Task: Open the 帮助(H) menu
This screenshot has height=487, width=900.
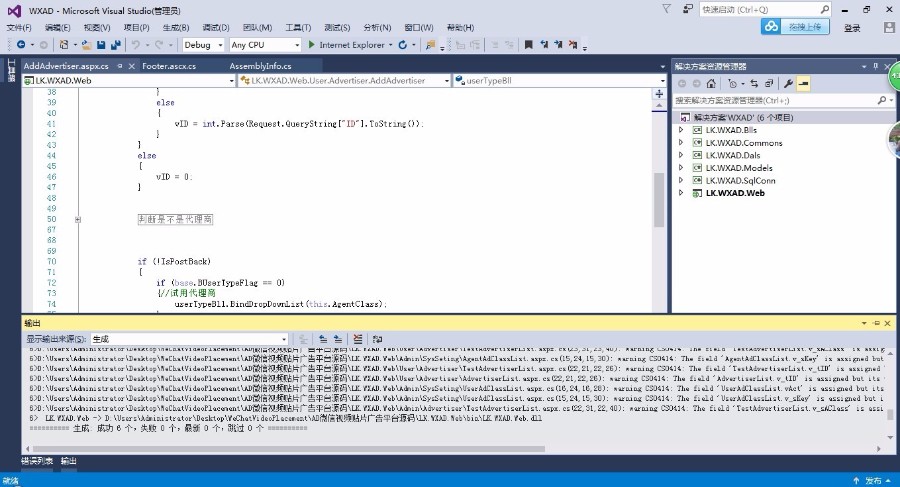Action: pos(460,28)
